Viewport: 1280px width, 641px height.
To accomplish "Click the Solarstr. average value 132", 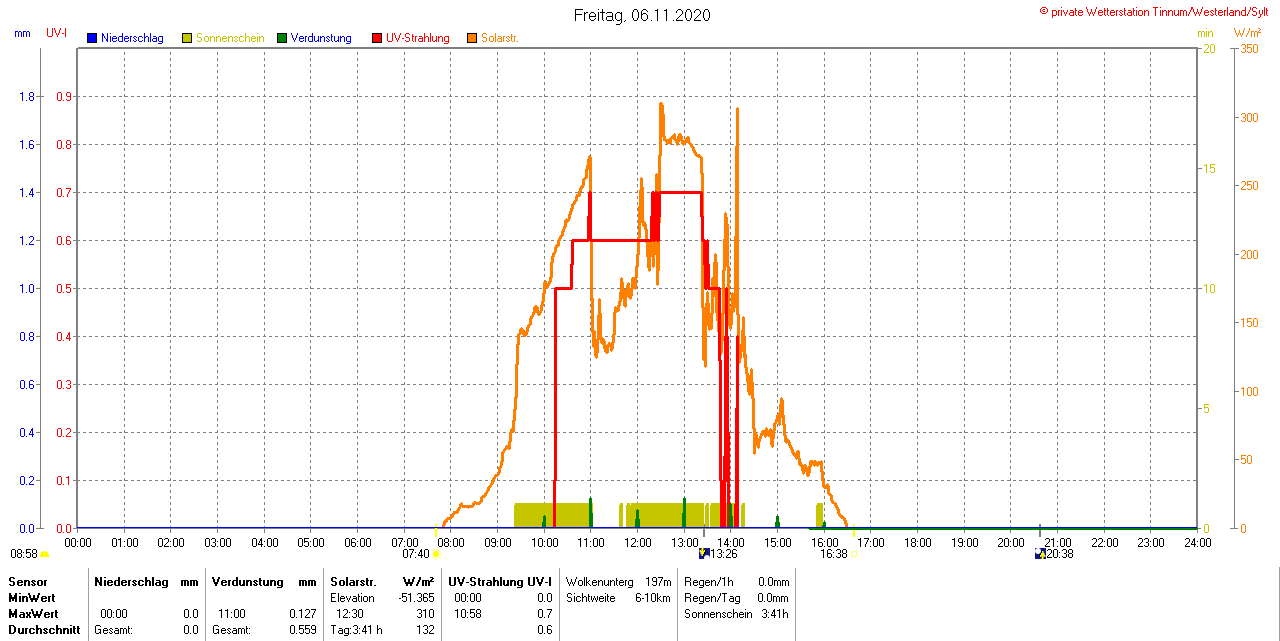I will (426, 630).
